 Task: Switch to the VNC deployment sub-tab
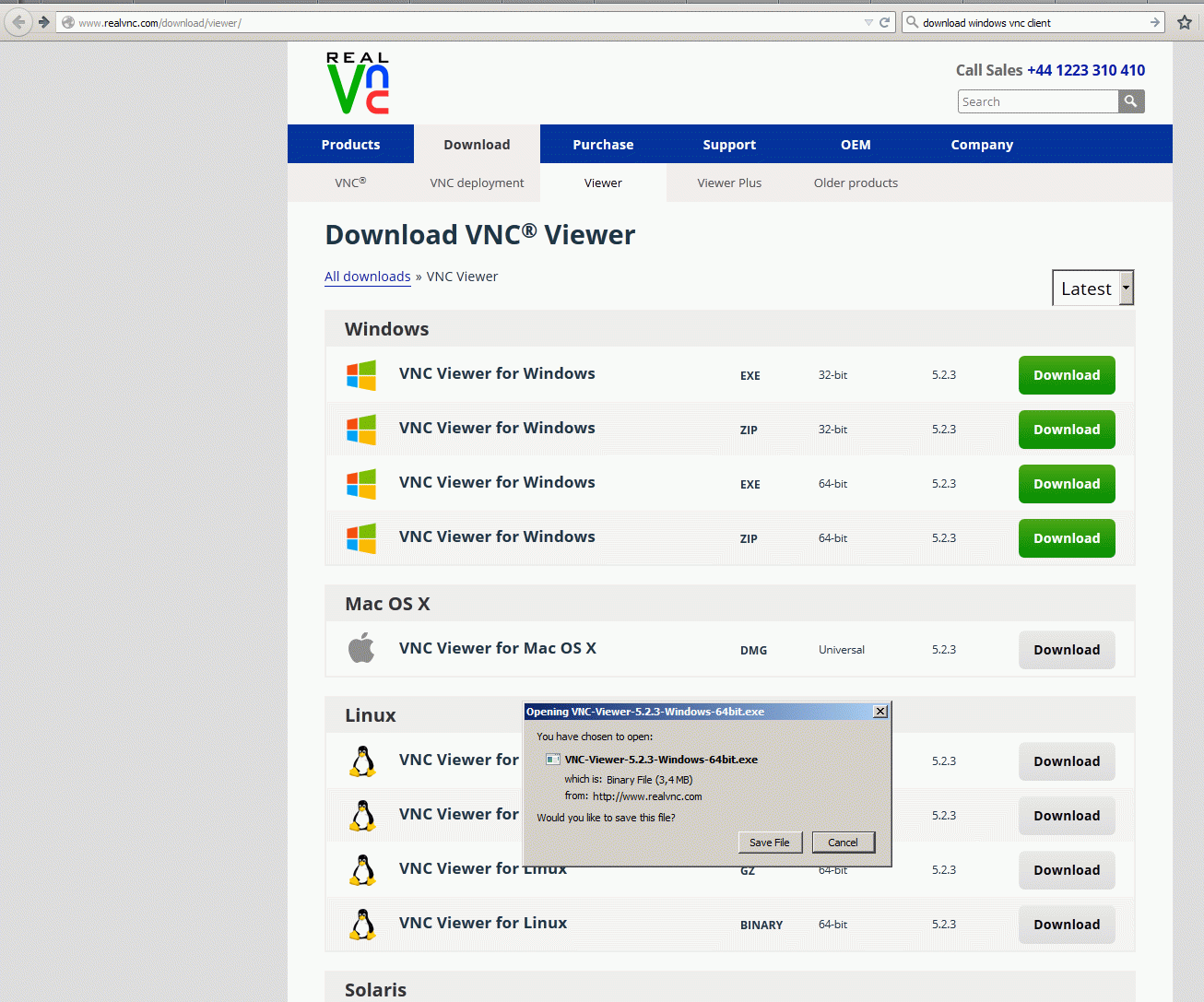pyautogui.click(x=477, y=183)
